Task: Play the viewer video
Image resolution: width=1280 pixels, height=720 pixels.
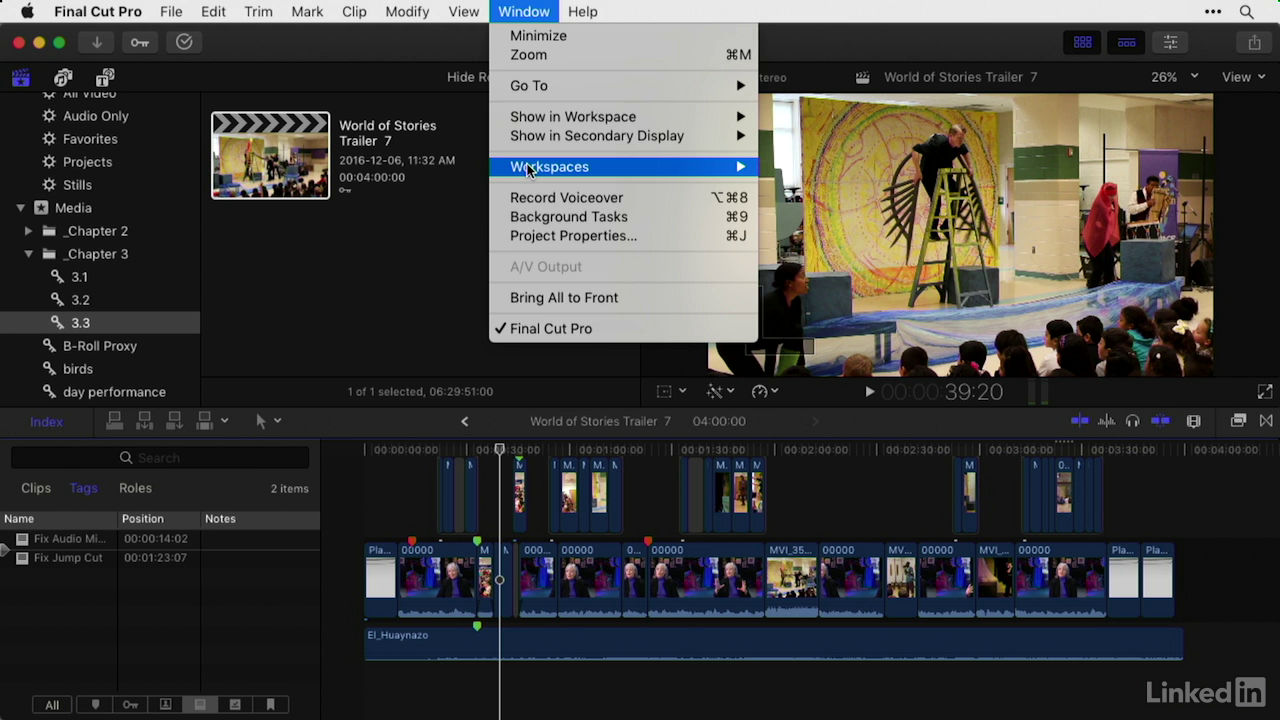Action: click(869, 392)
